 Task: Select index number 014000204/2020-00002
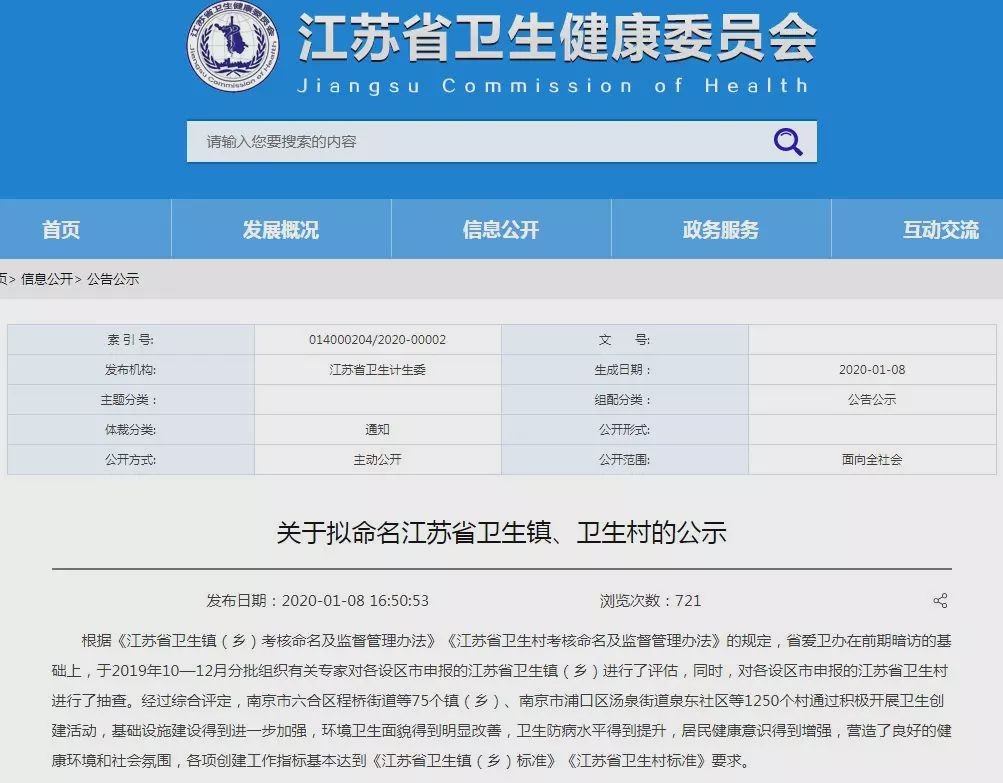[377, 340]
